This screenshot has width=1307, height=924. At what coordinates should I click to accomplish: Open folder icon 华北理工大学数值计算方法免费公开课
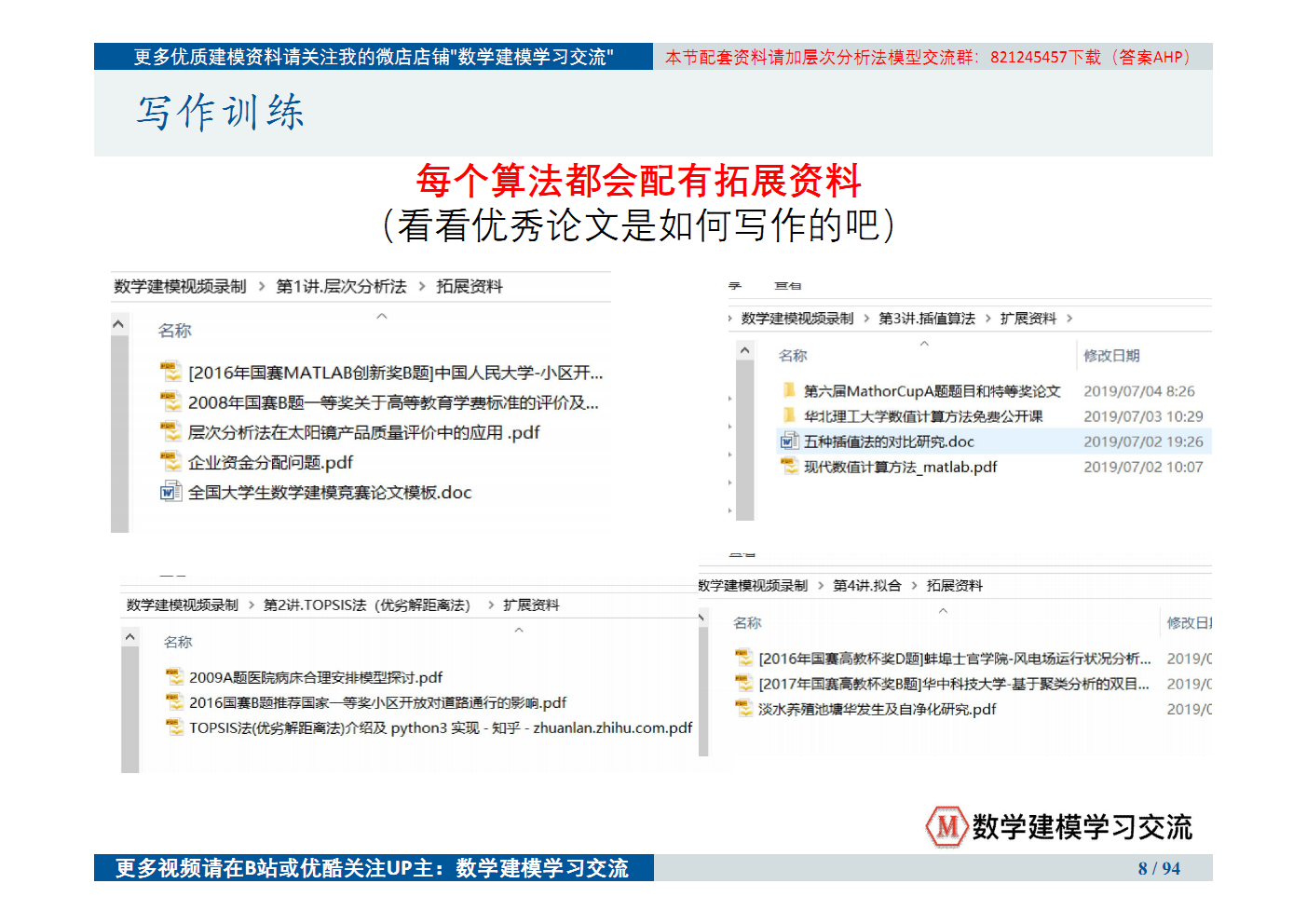tap(789, 414)
